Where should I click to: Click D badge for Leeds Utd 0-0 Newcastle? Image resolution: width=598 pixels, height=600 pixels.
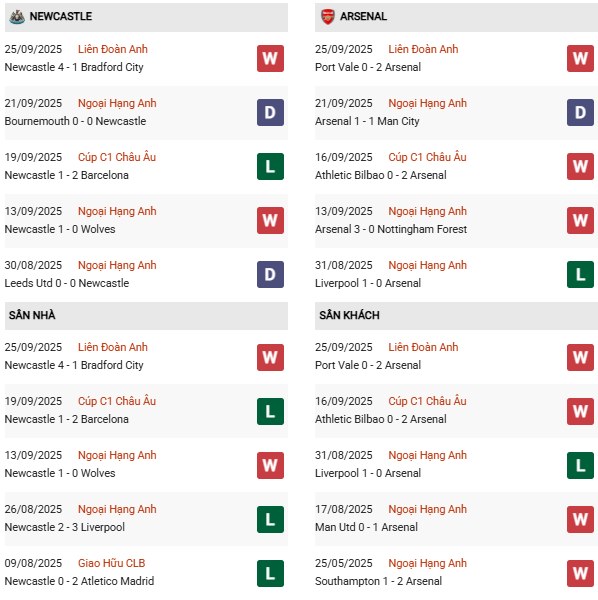click(270, 274)
